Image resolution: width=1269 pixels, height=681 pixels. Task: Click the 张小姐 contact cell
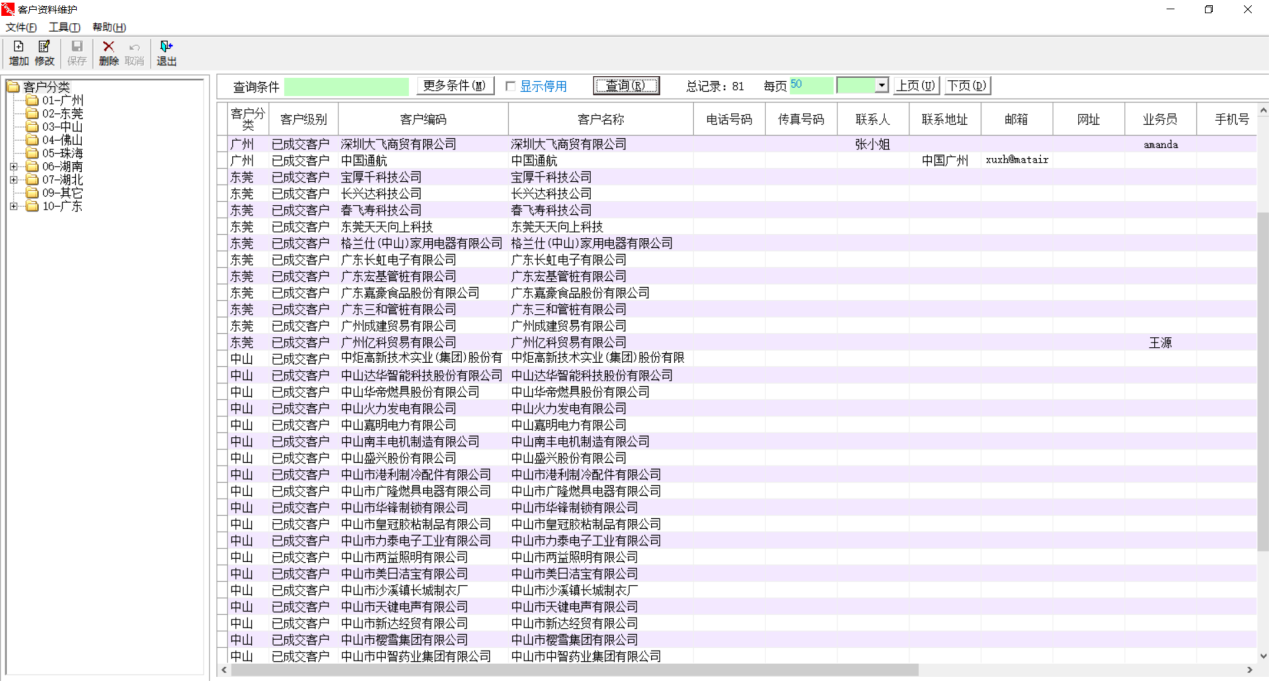(873, 144)
